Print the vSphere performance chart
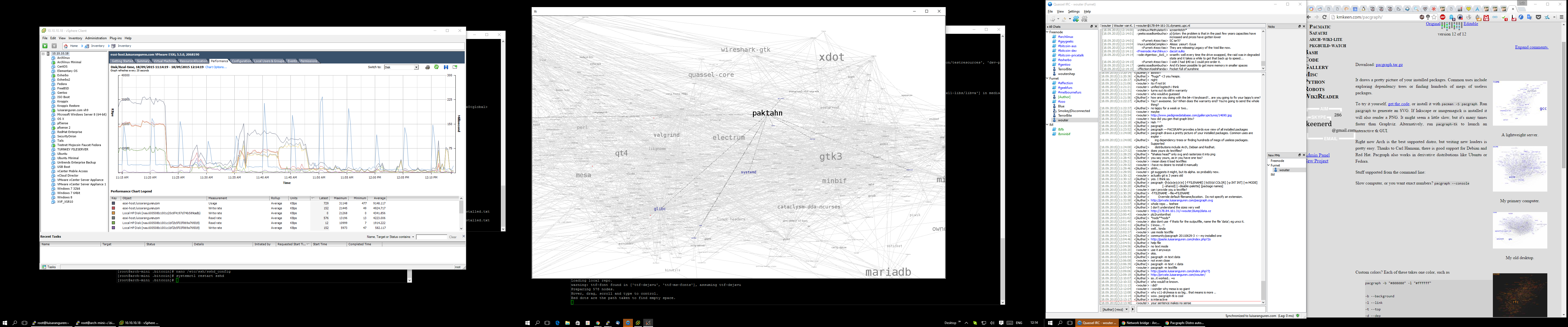The height and width of the screenshot is (327, 1568). pos(428,67)
